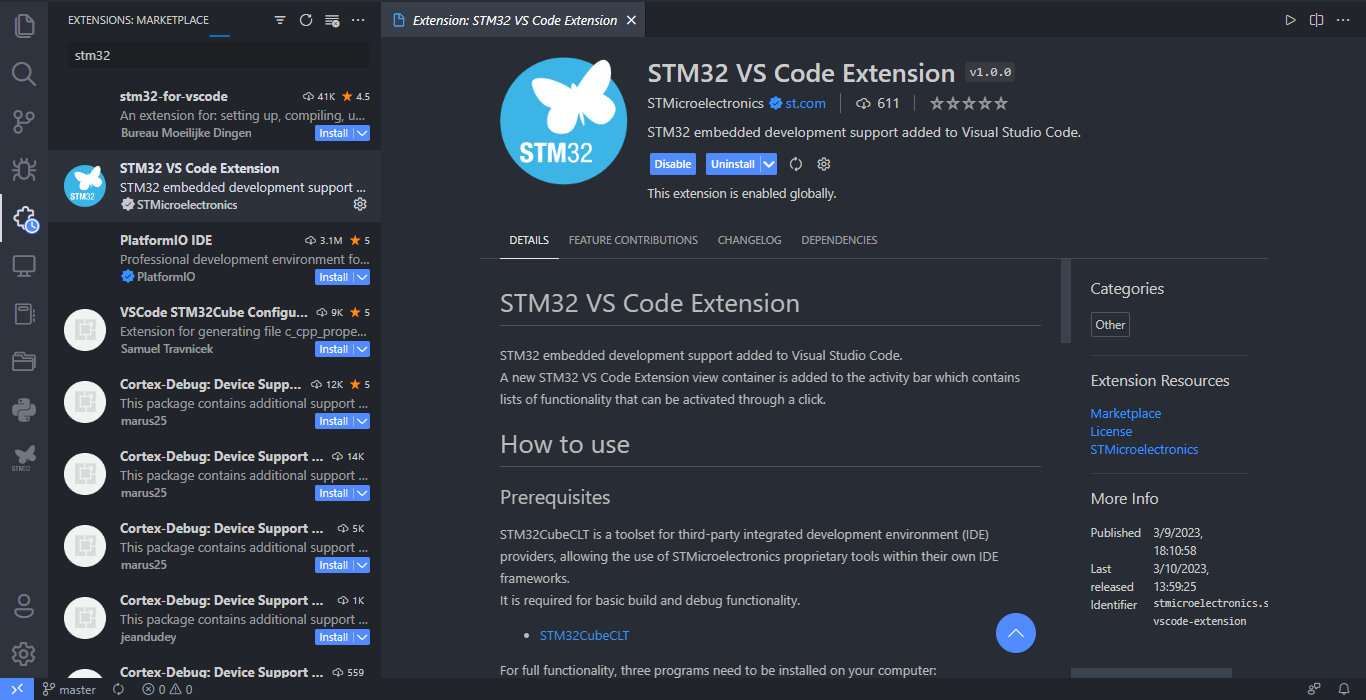Refresh the extensions marketplace list

pyautogui.click(x=306, y=19)
